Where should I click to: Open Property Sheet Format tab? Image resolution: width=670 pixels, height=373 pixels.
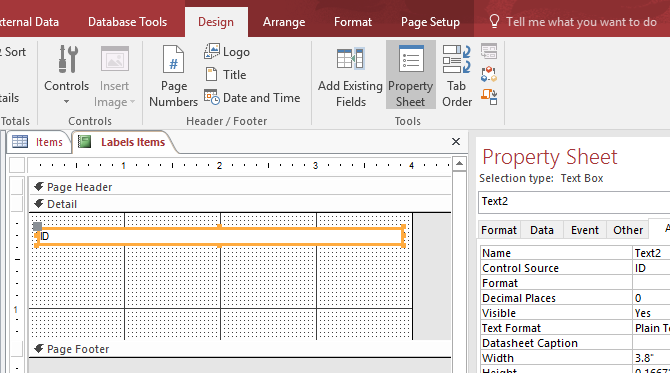[x=499, y=230]
